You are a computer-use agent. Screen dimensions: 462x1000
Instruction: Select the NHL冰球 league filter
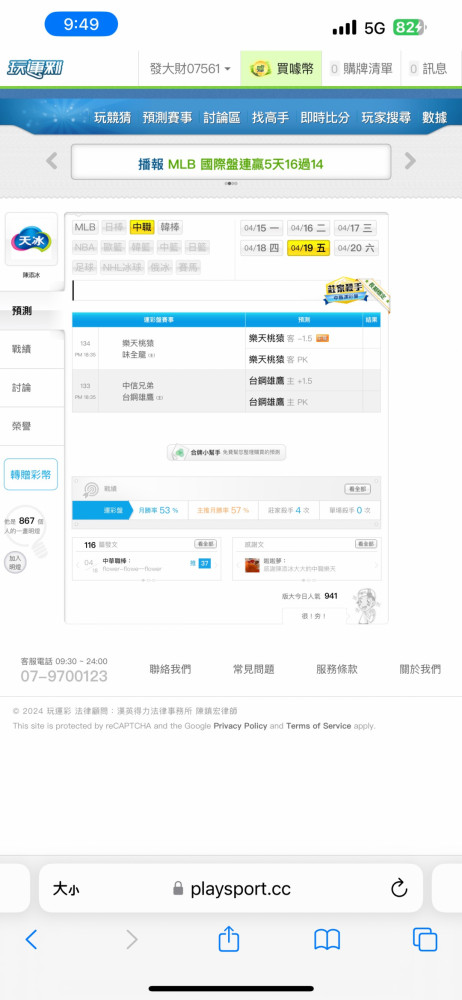(x=123, y=267)
